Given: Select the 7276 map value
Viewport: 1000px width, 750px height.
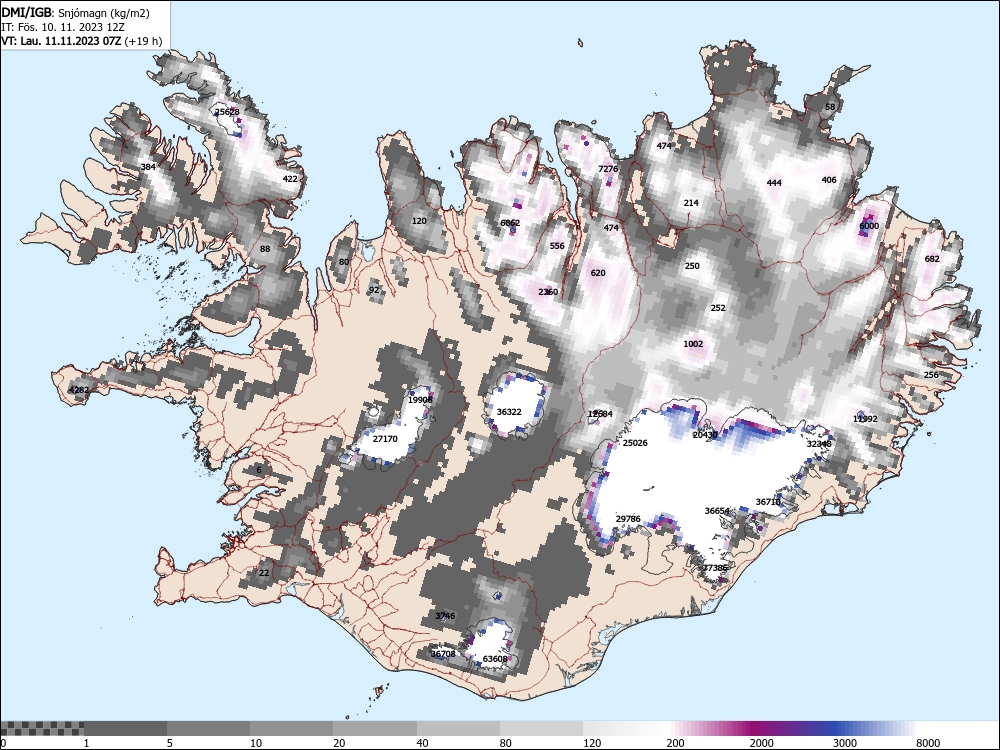Looking at the screenshot, I should (608, 168).
